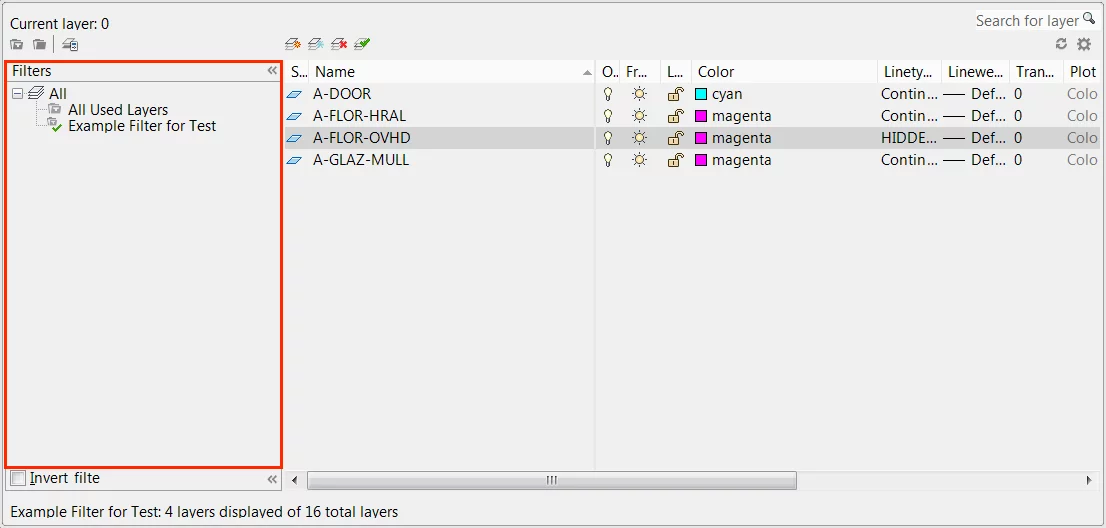Click Delete Layer icon with red X

(x=339, y=44)
